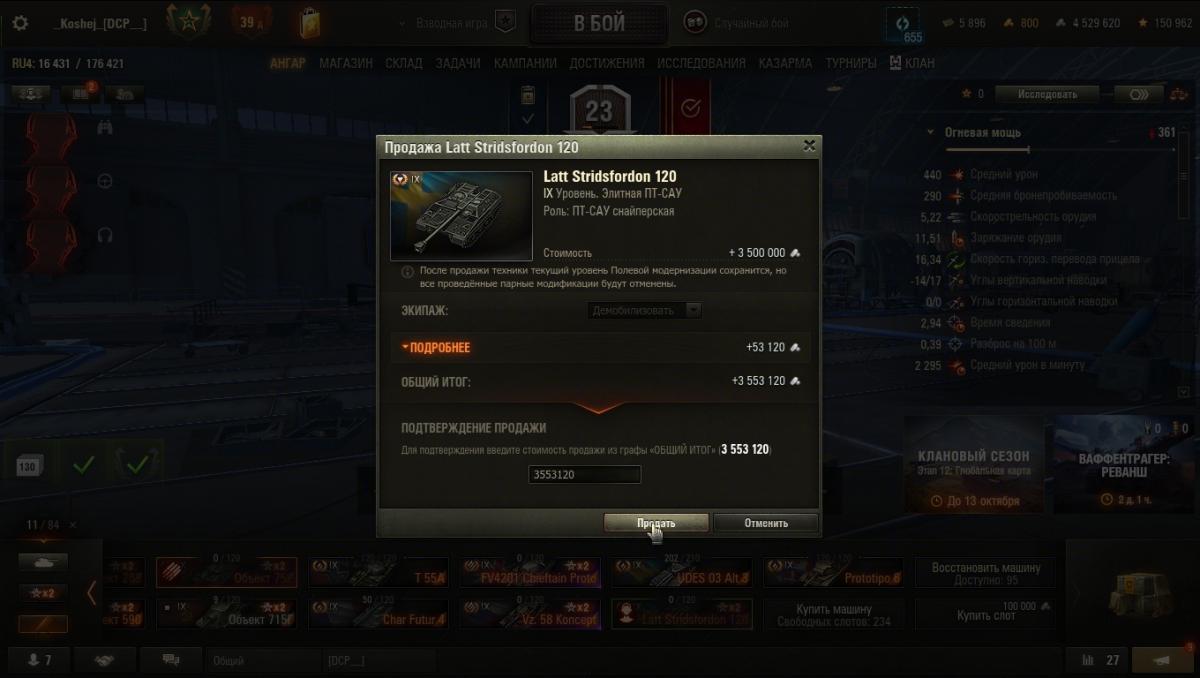
Task: Switch to the МАГАЗИН tab
Action: click(x=346, y=63)
